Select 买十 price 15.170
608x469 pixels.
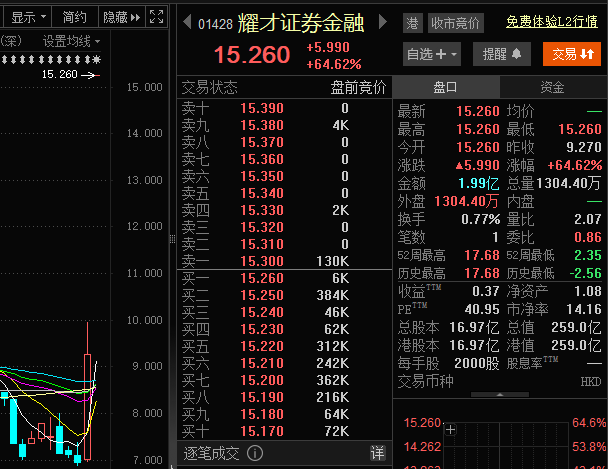262,431
